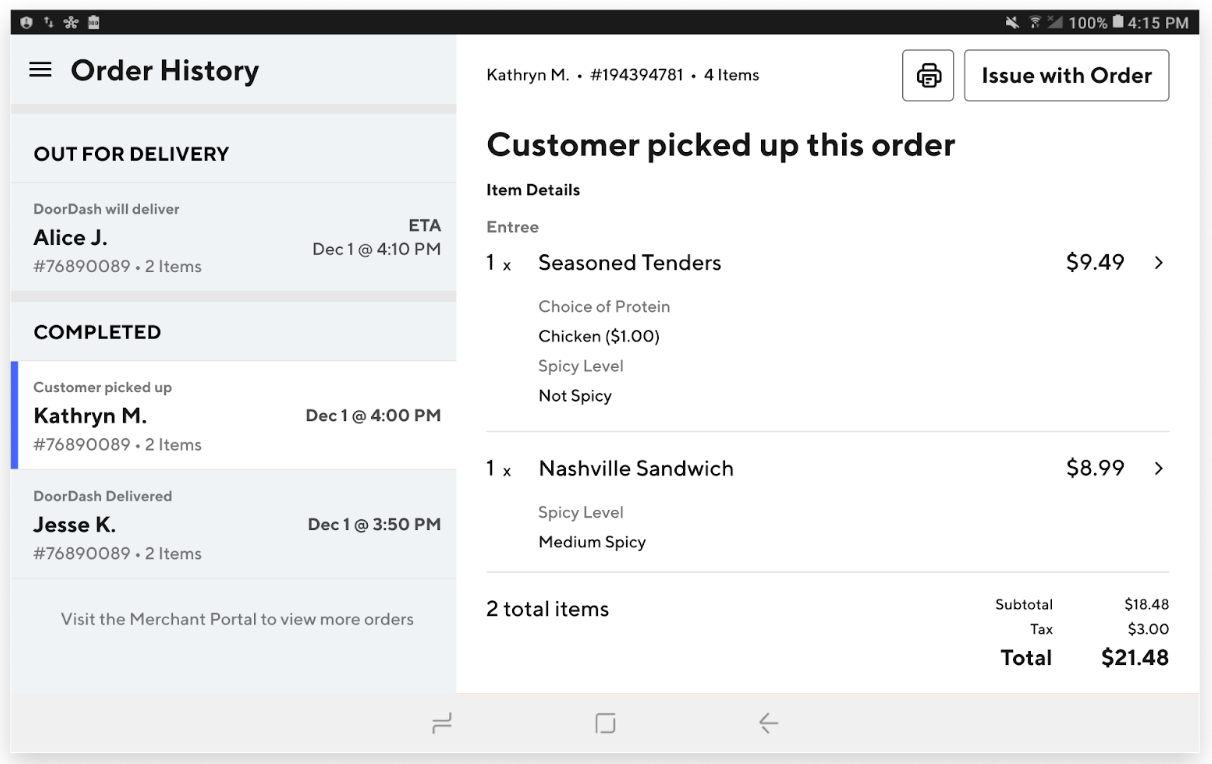Tap the Wi-Fi signal status icon

tap(1035, 20)
